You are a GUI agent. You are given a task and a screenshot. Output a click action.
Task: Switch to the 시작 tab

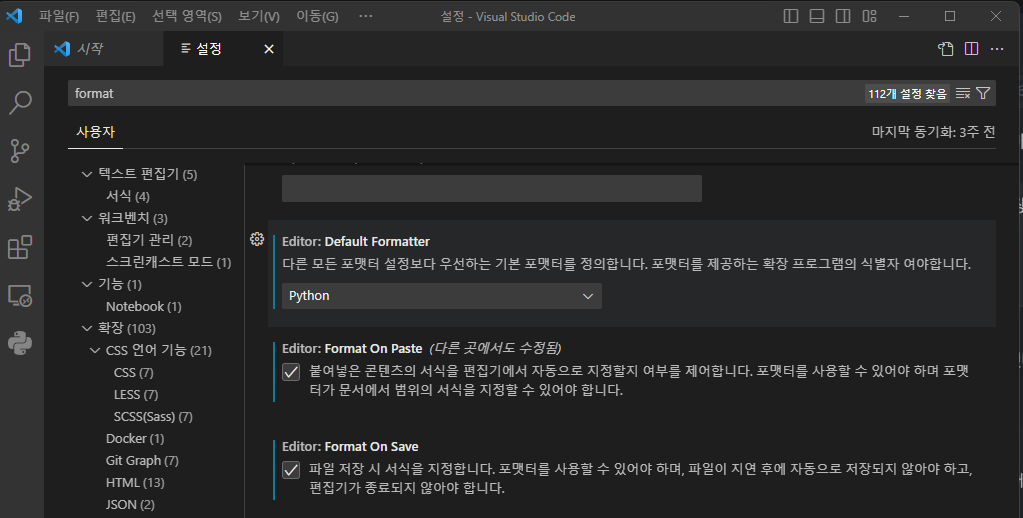click(104, 49)
